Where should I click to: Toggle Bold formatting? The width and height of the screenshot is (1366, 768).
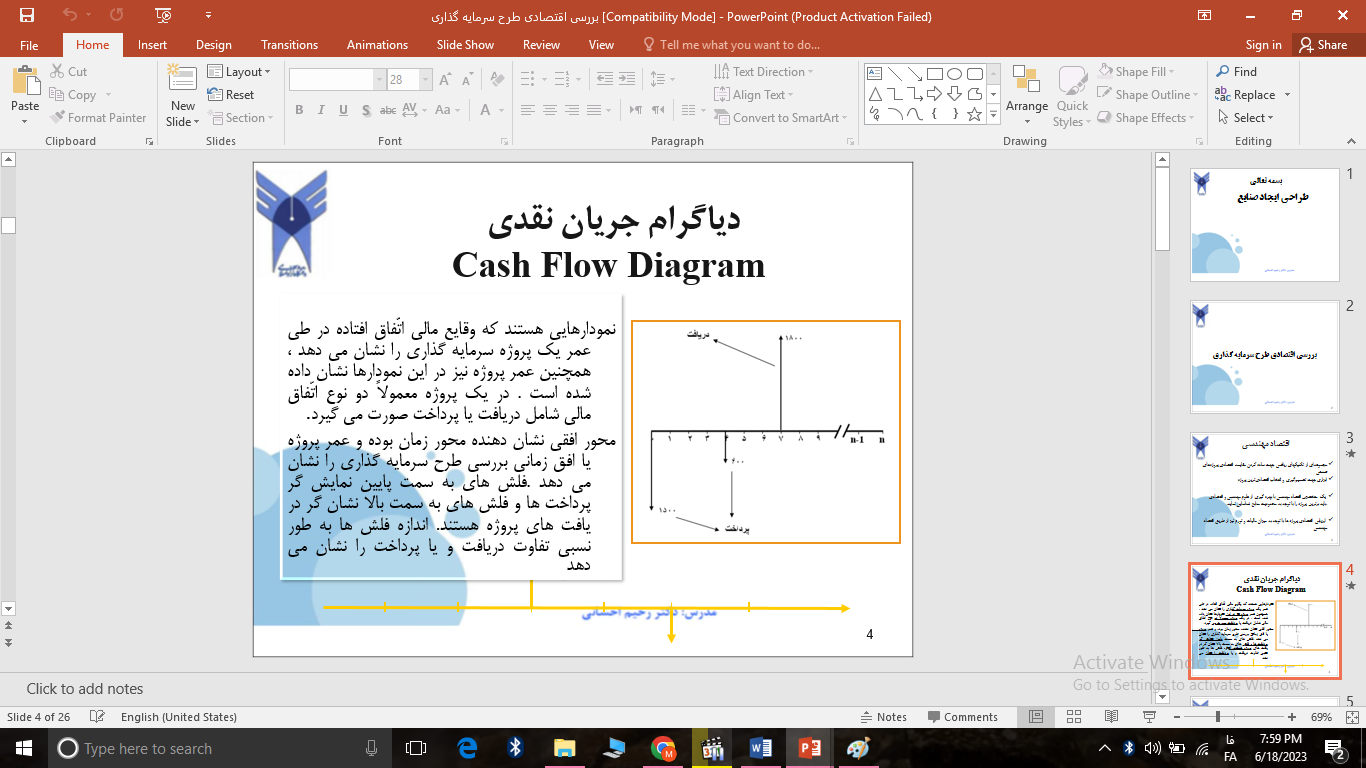[x=299, y=111]
